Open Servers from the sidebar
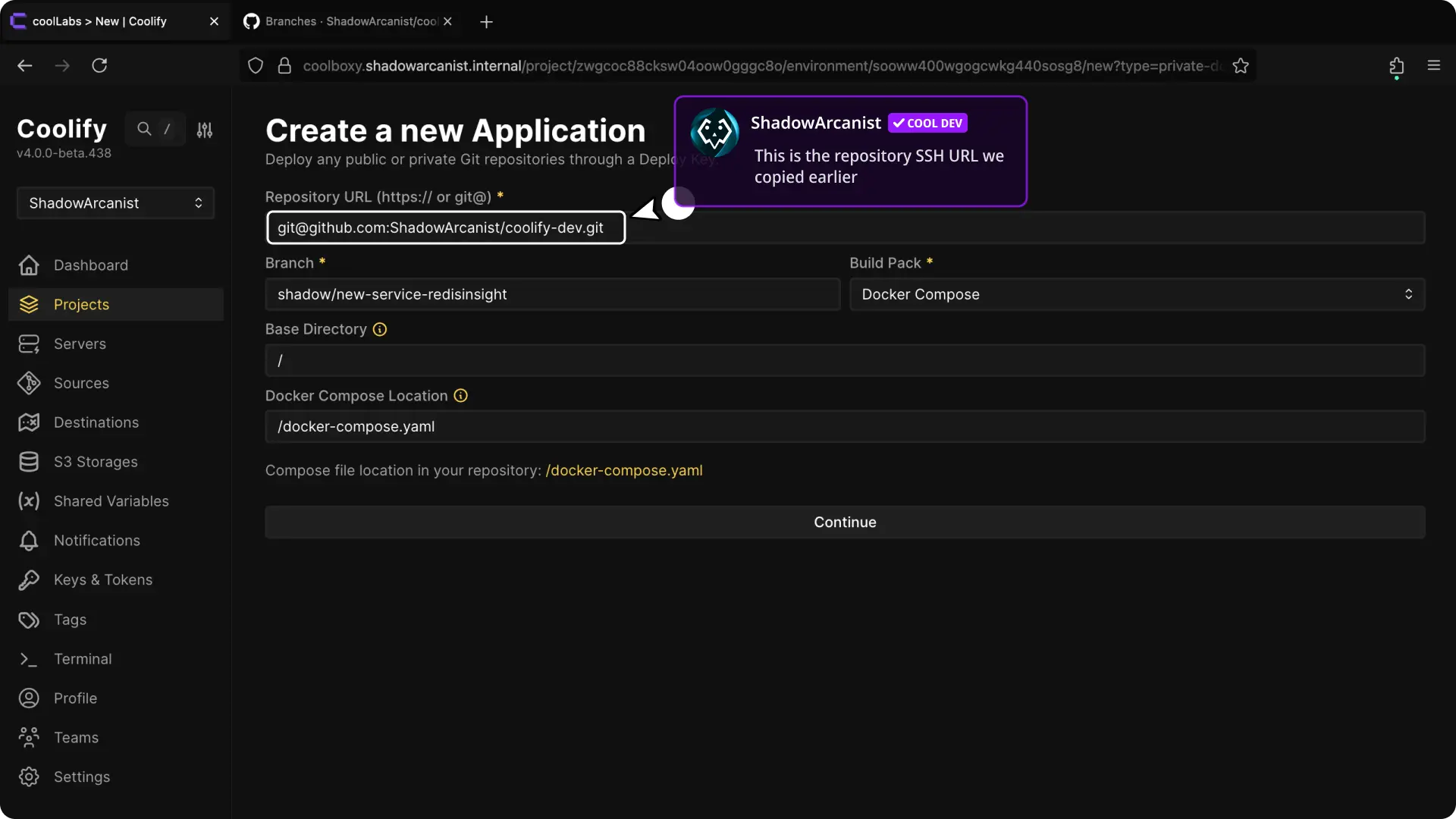The height and width of the screenshot is (819, 1456). tap(80, 344)
